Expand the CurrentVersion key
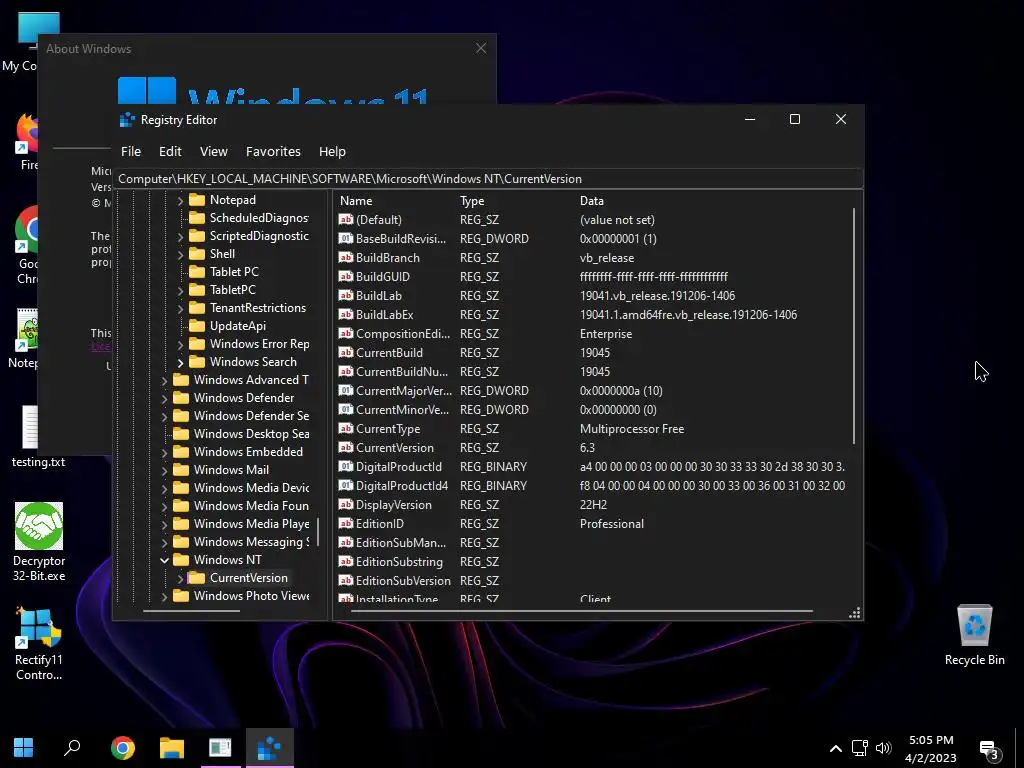Screen dimensions: 1024x768 click(180, 578)
